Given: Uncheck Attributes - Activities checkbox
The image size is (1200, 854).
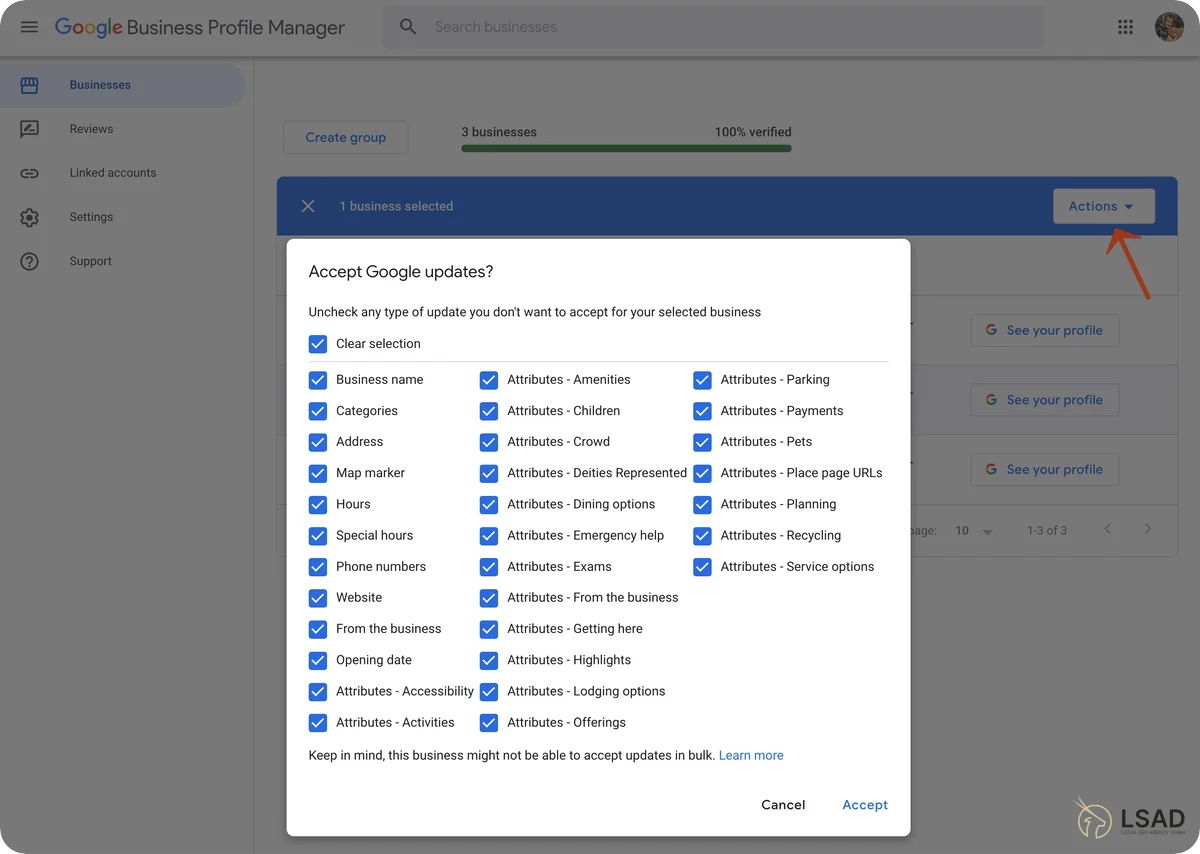Looking at the screenshot, I should tap(318, 723).
